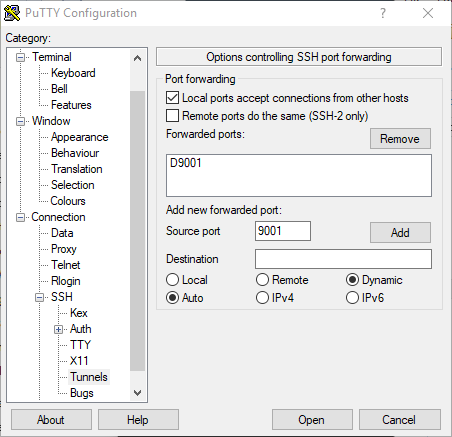Expand the Auth tree node
This screenshot has height=437, width=452.
click(x=59, y=330)
